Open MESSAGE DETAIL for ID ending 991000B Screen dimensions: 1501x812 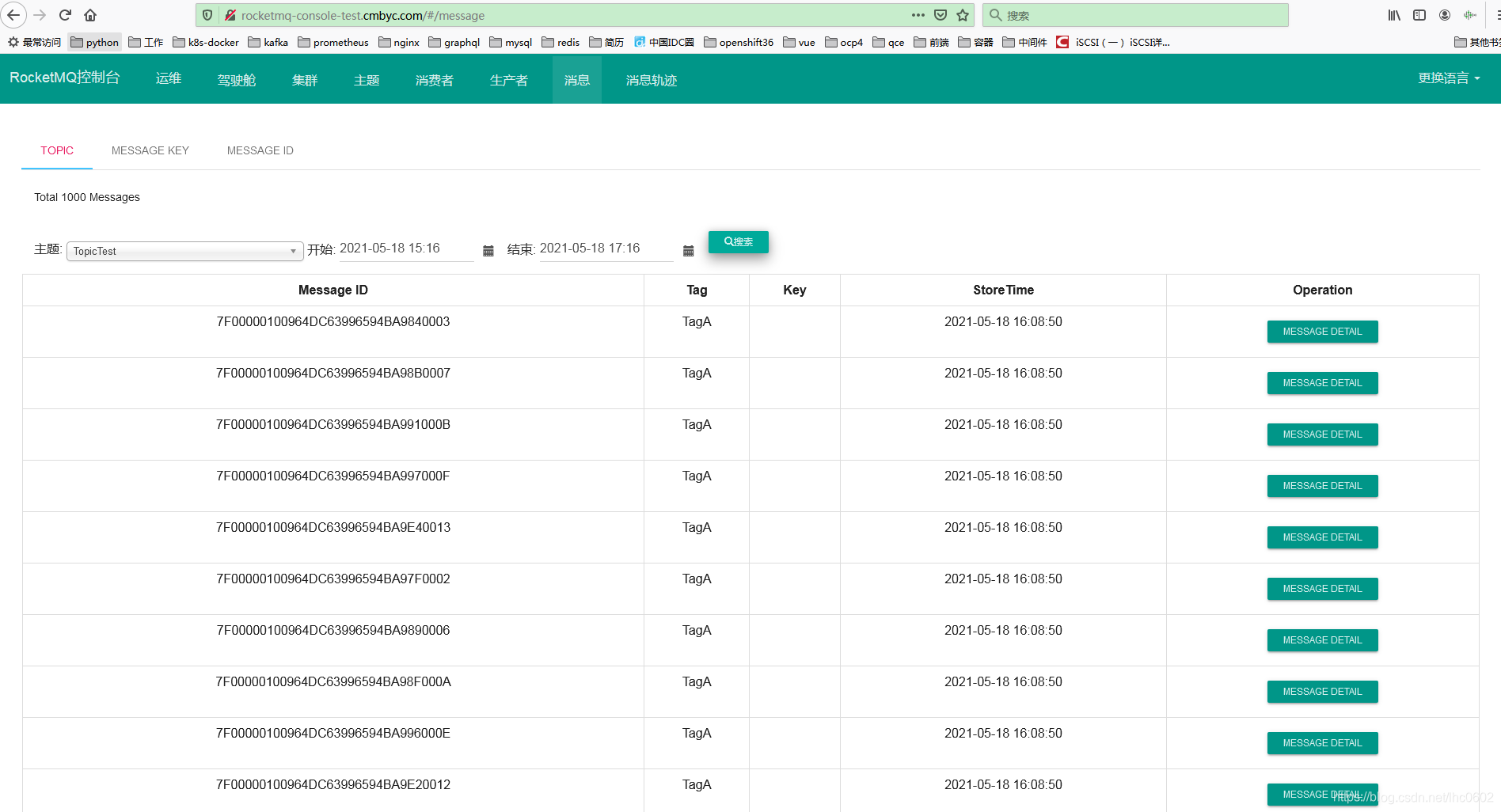[x=1322, y=434]
